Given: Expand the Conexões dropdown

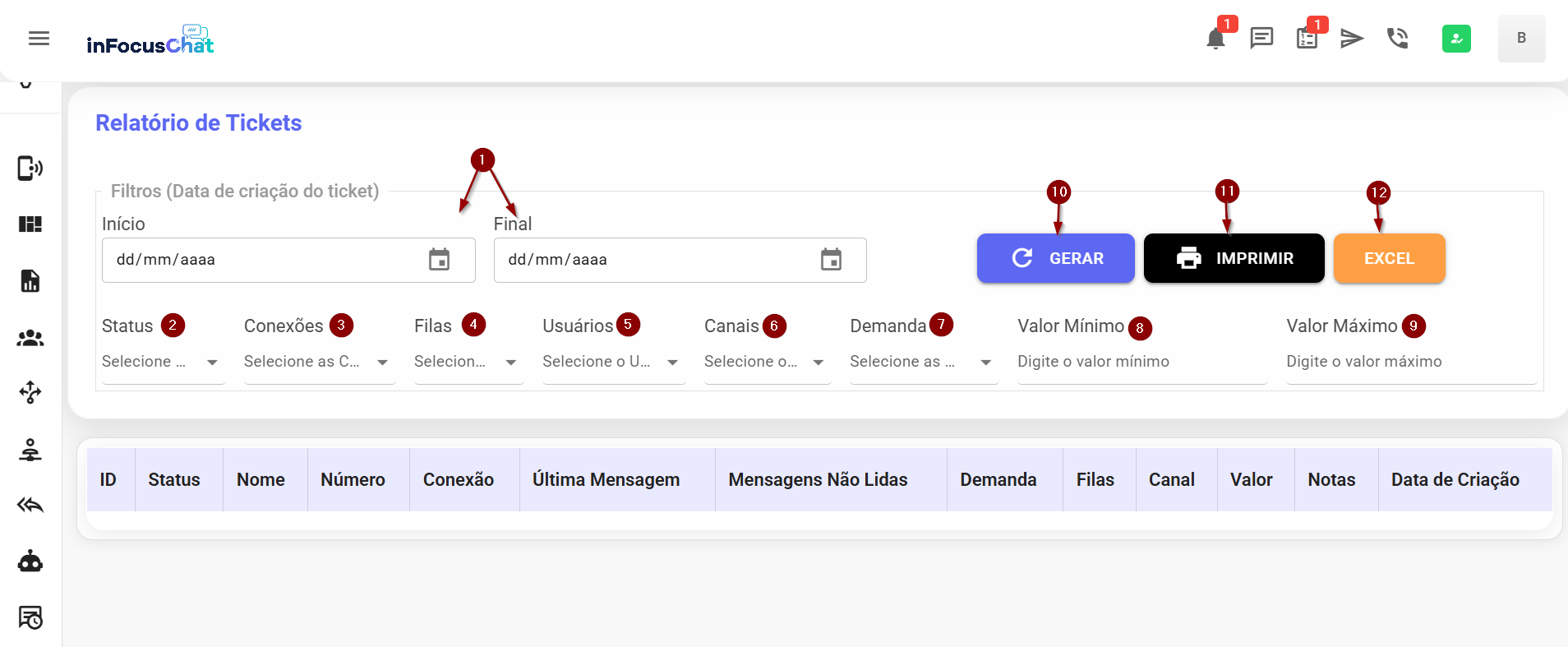Looking at the screenshot, I should point(317,362).
